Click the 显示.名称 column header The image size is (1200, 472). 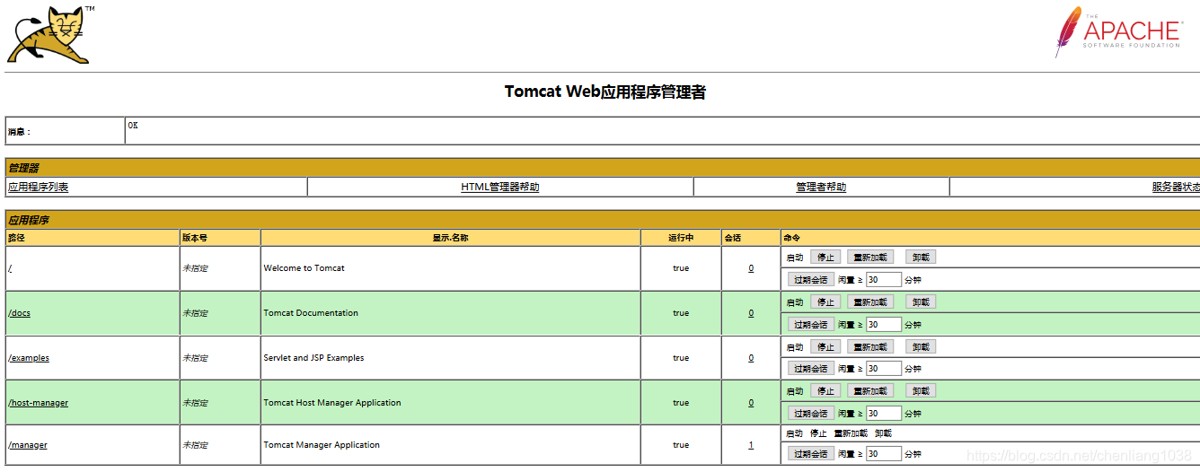(450, 238)
